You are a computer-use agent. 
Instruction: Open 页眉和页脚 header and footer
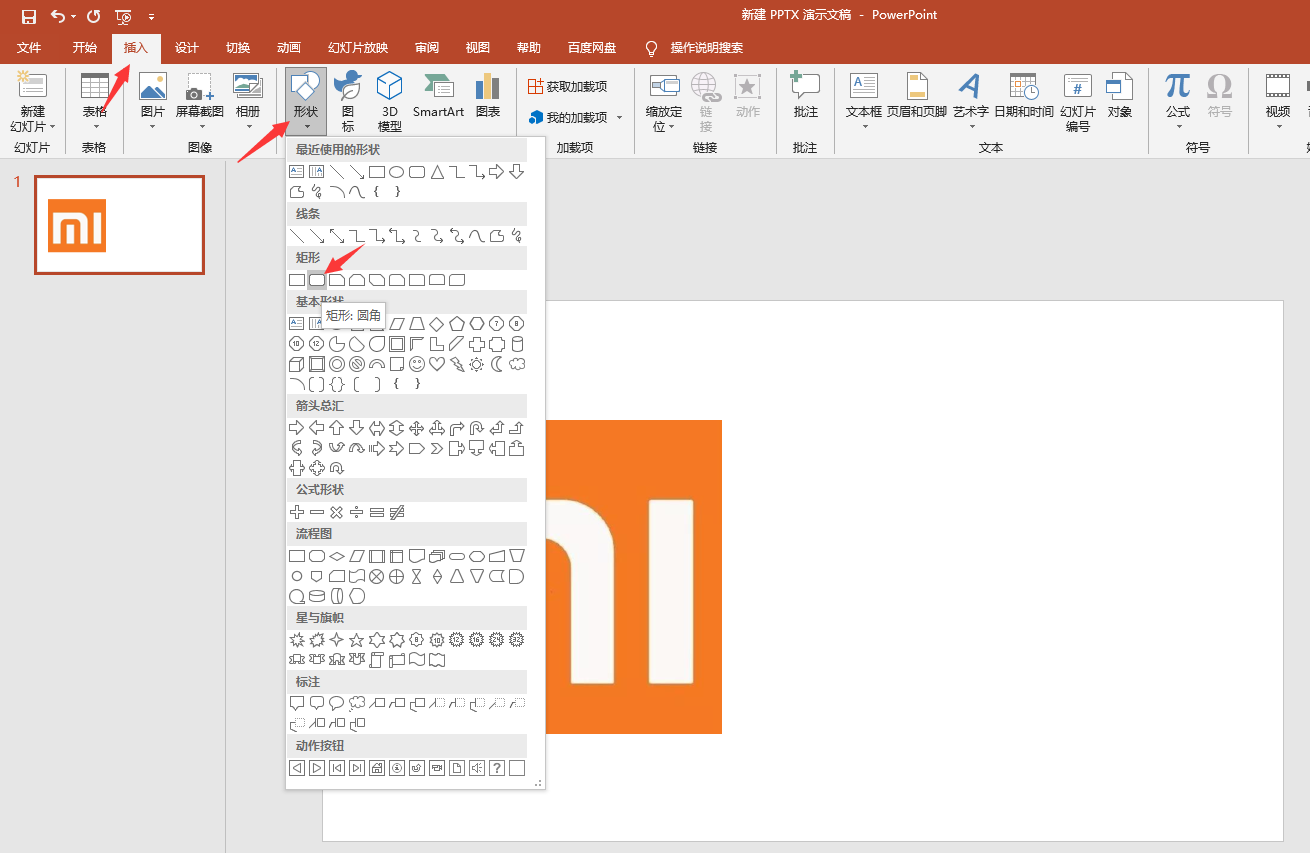tap(917, 96)
